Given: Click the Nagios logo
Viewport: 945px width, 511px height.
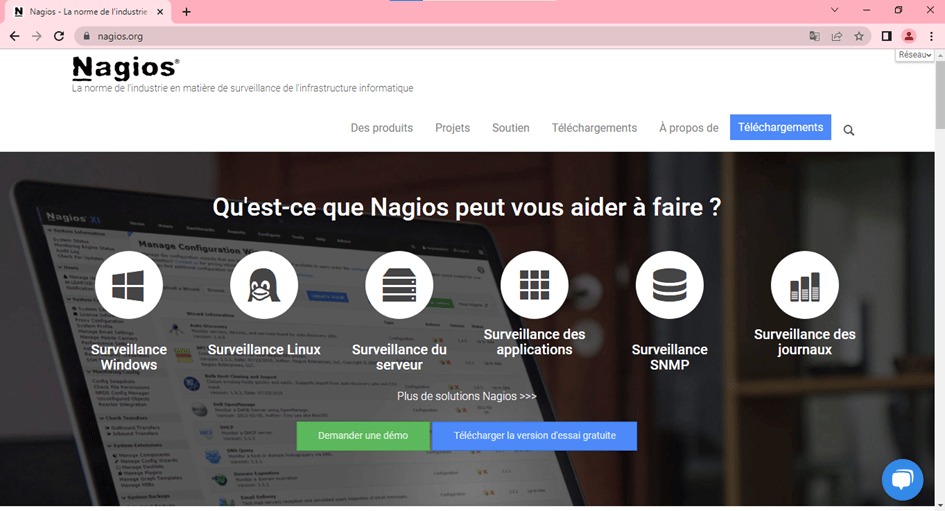Looking at the screenshot, I should coord(125,67).
